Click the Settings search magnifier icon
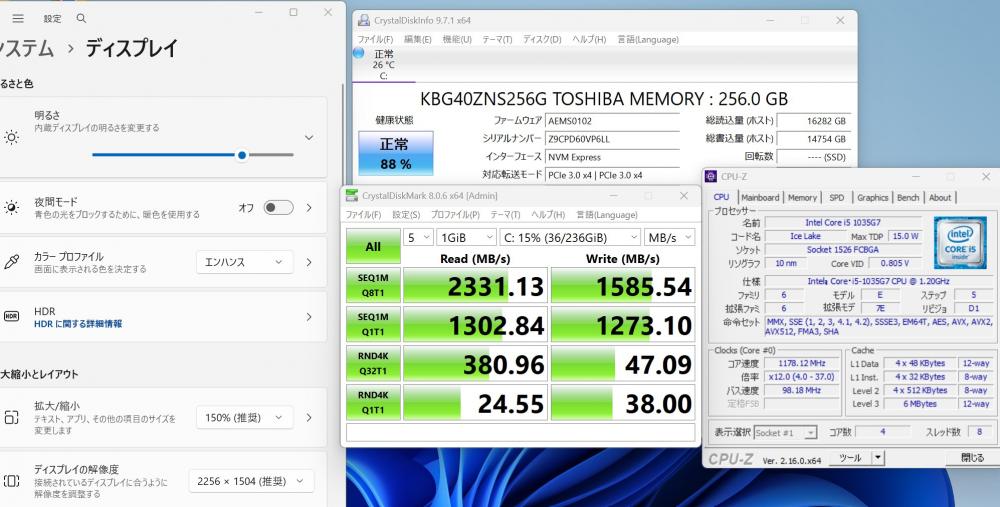 pos(81,18)
